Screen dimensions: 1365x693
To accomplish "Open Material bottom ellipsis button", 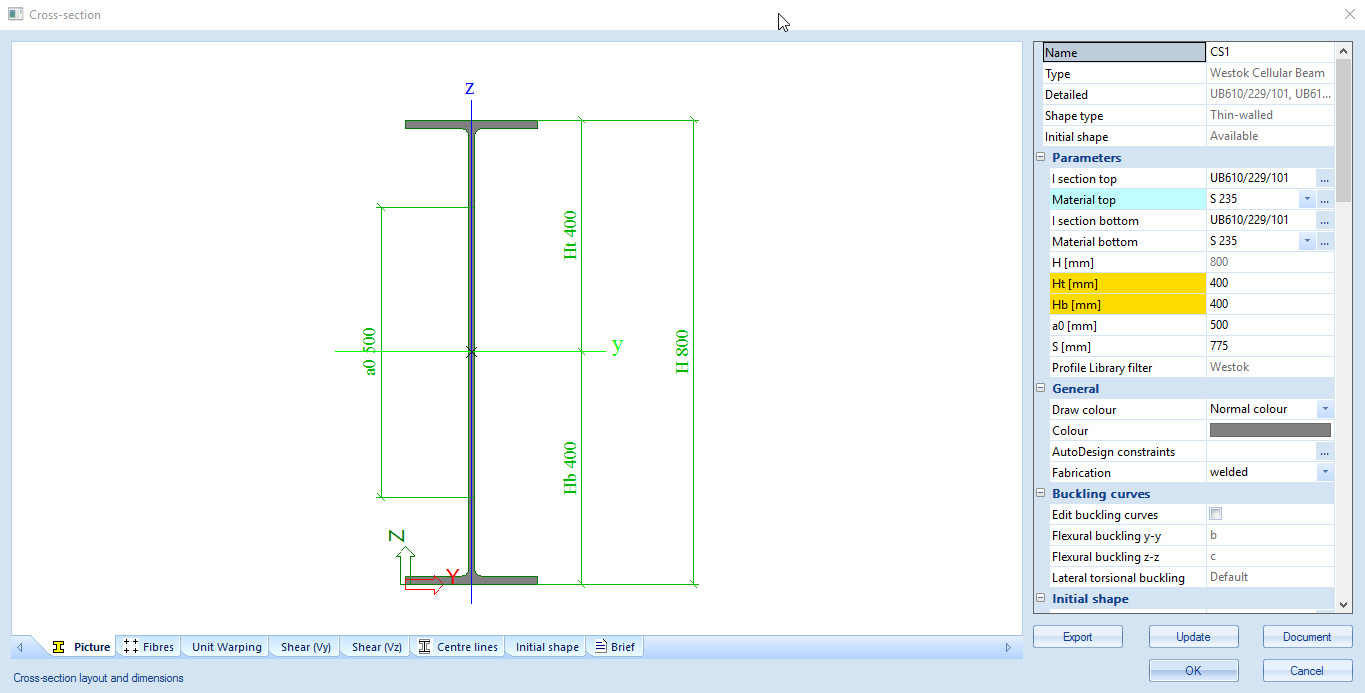I will (1324, 242).
